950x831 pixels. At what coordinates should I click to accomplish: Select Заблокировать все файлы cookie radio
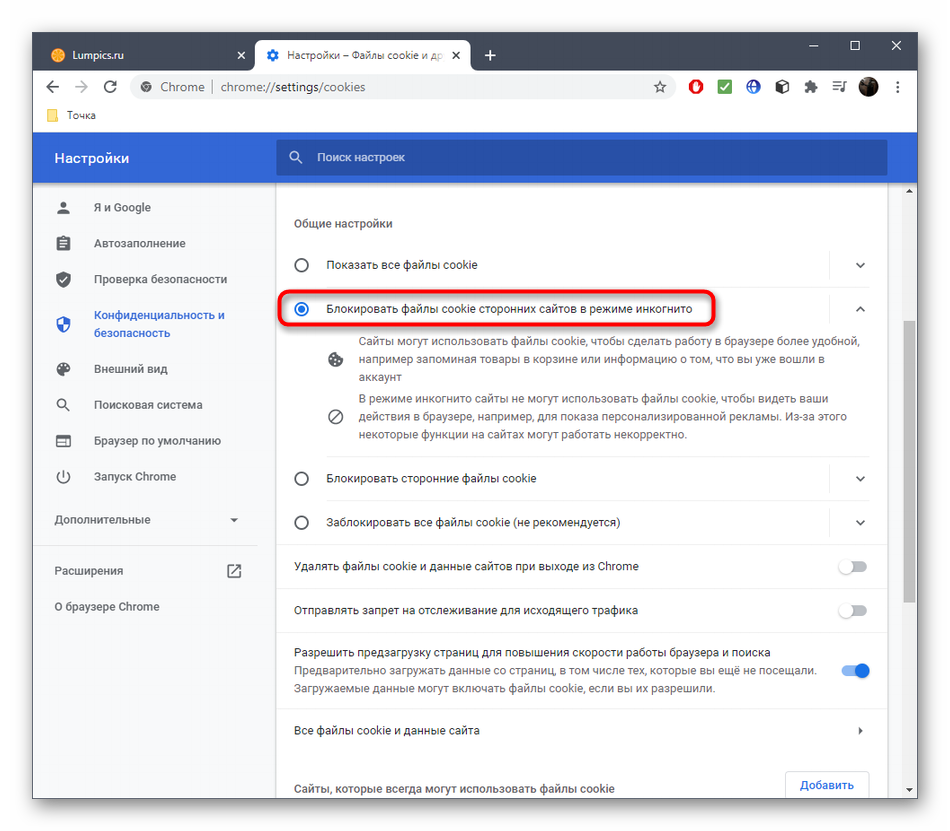[x=301, y=523]
